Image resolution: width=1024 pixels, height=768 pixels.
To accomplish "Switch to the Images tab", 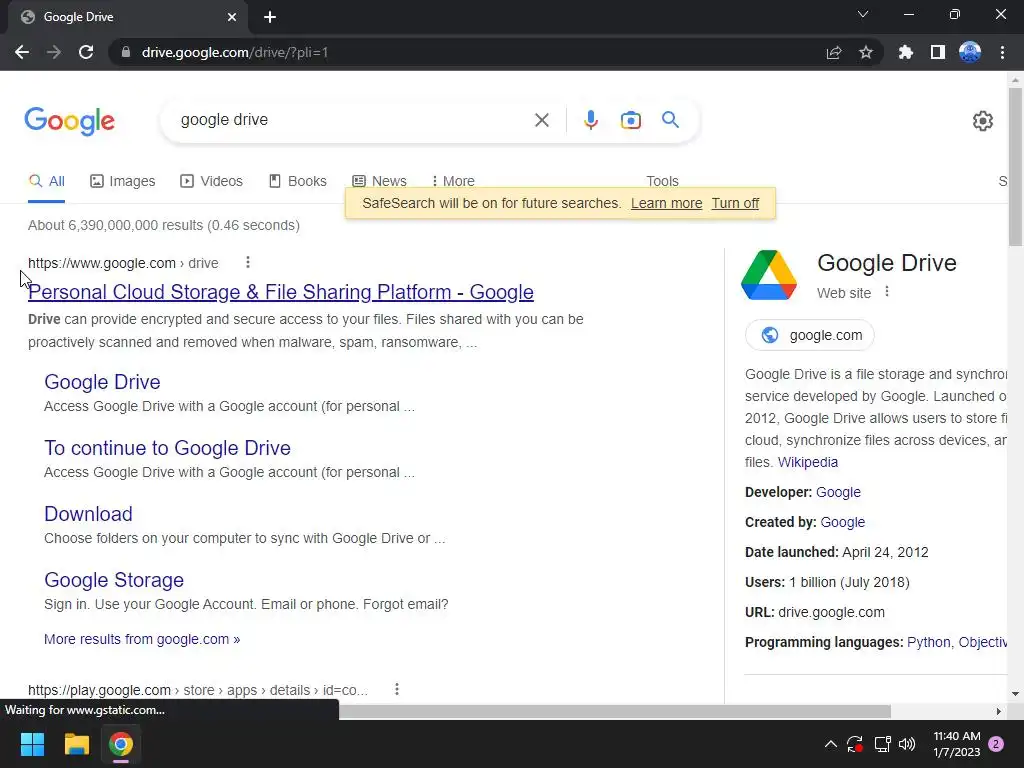I will pyautogui.click(x=123, y=181).
